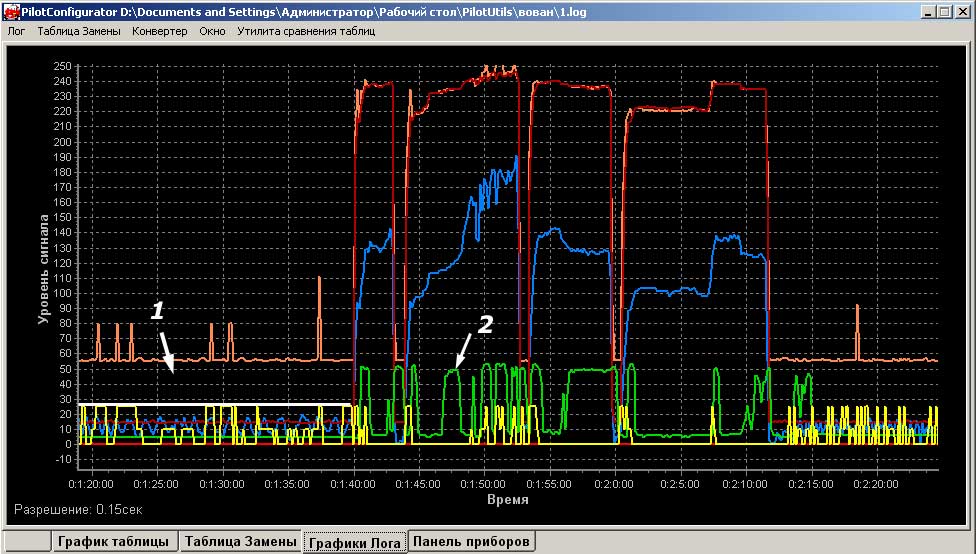
Task: Click the 0:2:20:00 time label
Action: click(876, 484)
